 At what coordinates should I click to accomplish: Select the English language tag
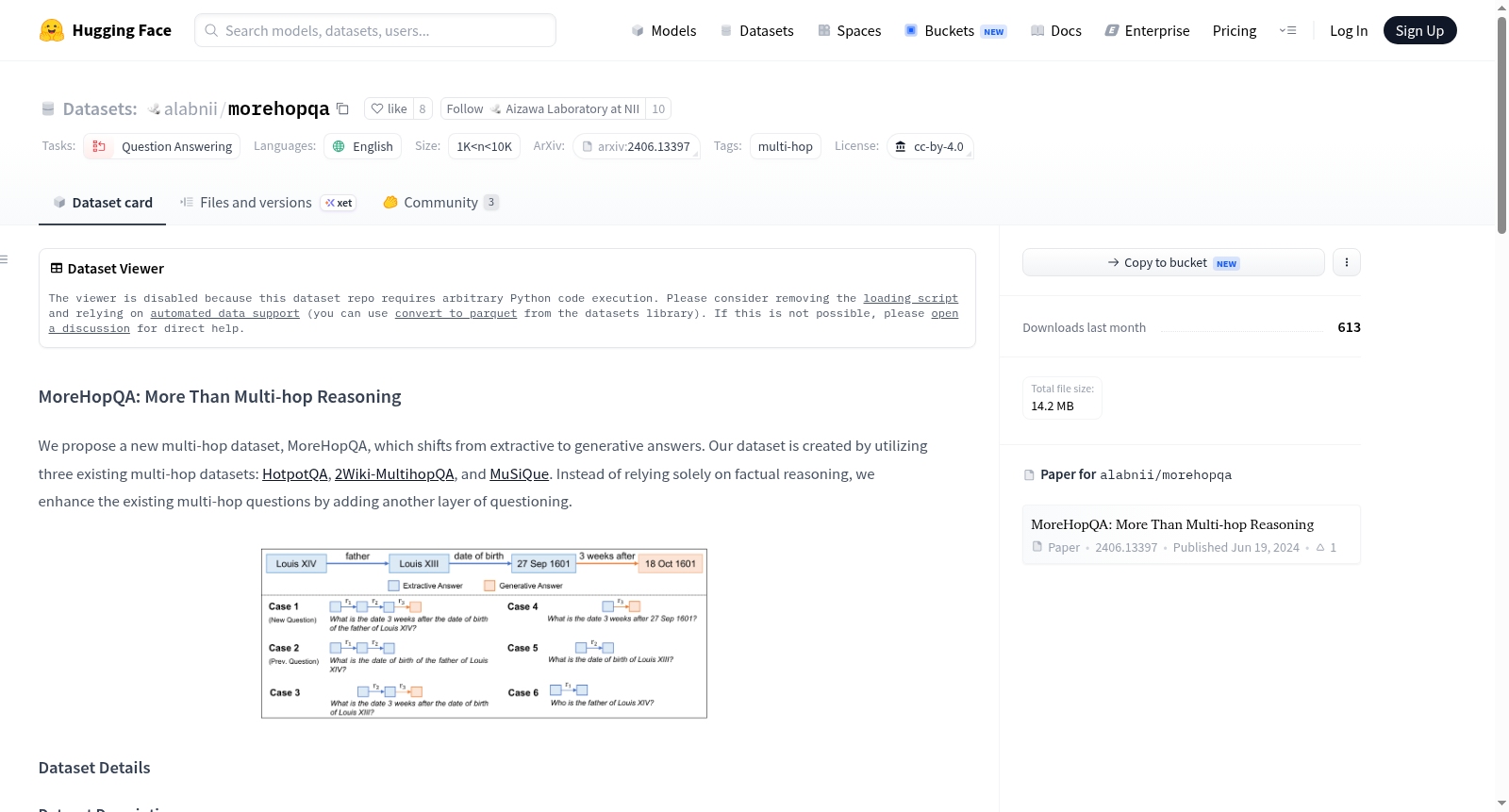363,146
